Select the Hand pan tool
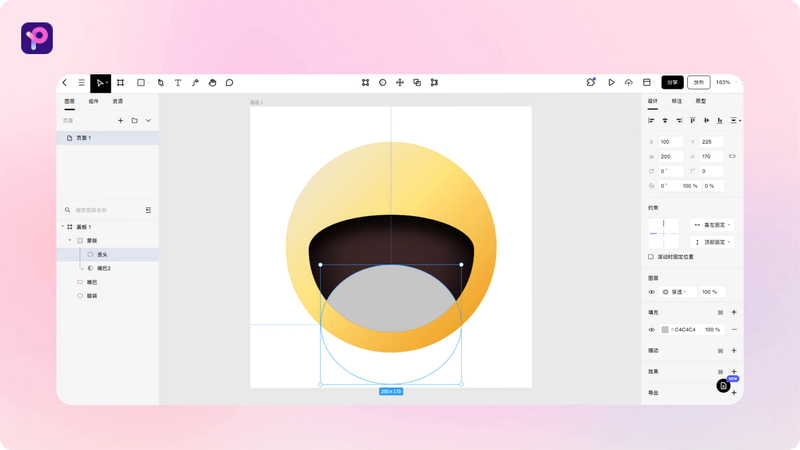This screenshot has height=450, width=800. 212,83
